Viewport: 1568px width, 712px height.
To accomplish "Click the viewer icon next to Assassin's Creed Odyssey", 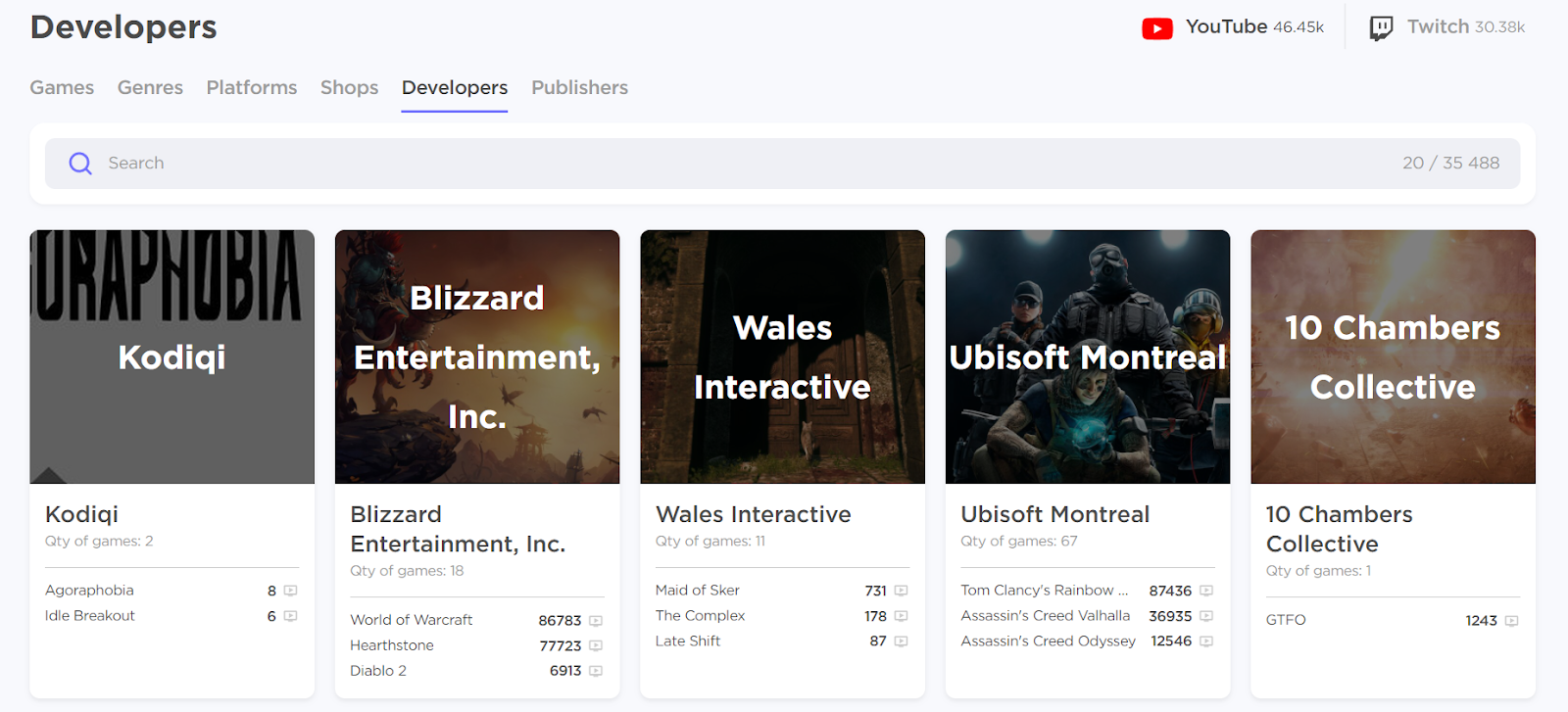I will coord(1206,641).
